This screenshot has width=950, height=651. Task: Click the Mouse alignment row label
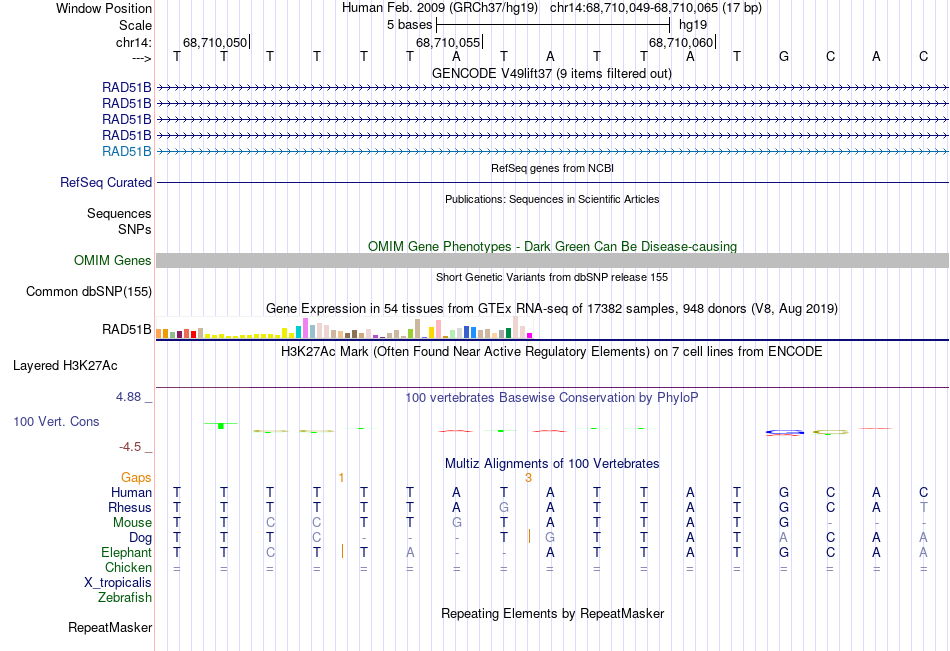[132, 522]
